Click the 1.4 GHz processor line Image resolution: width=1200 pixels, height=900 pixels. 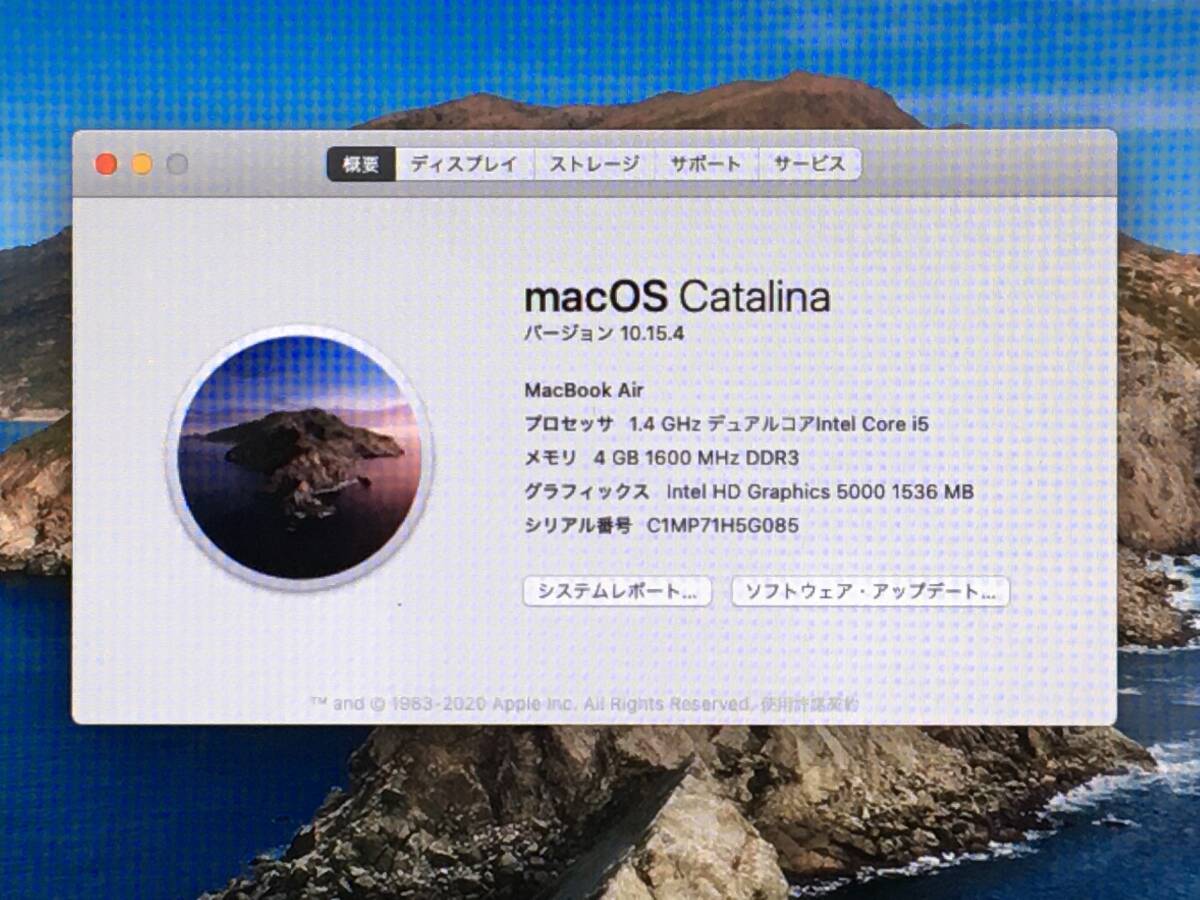pyautogui.click(x=727, y=424)
